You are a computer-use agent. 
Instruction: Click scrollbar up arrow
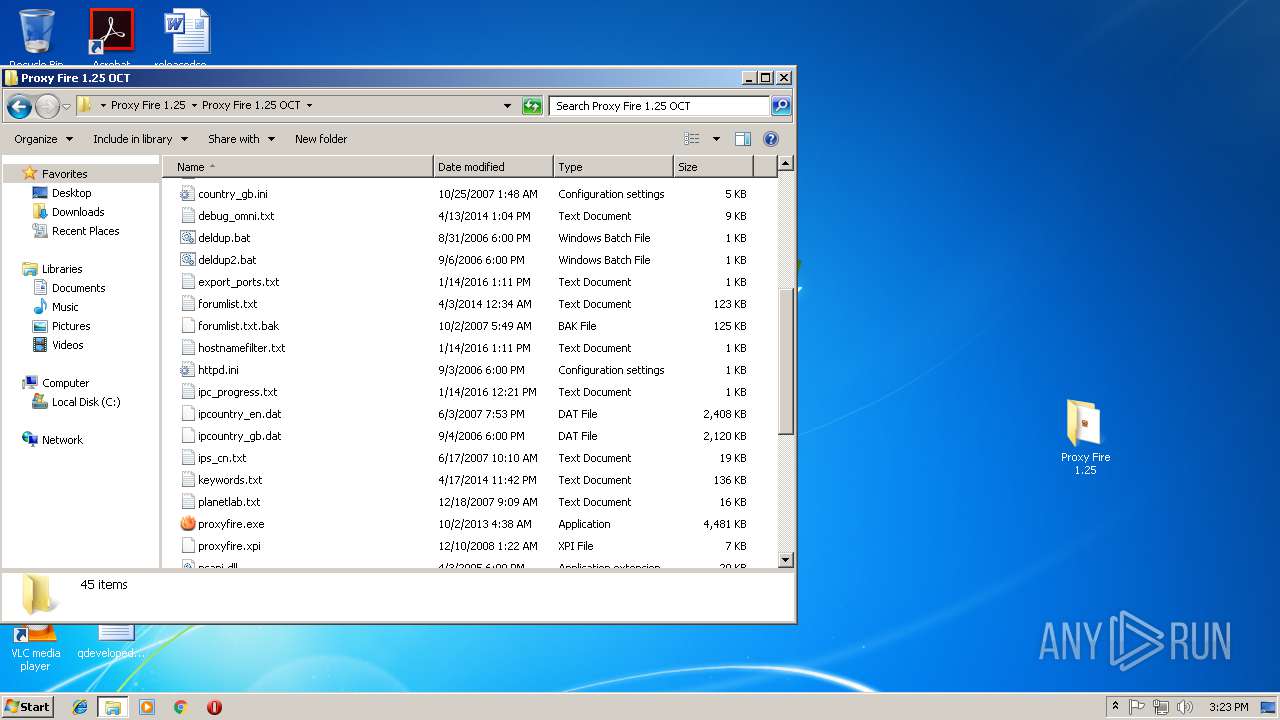[785, 163]
